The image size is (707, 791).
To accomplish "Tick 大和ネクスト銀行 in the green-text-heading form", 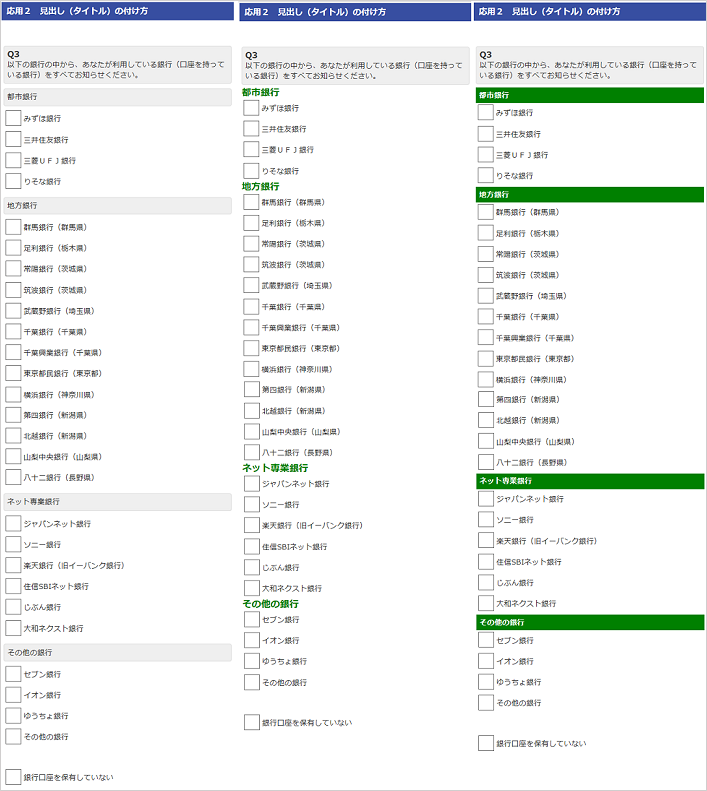I will click(252, 588).
